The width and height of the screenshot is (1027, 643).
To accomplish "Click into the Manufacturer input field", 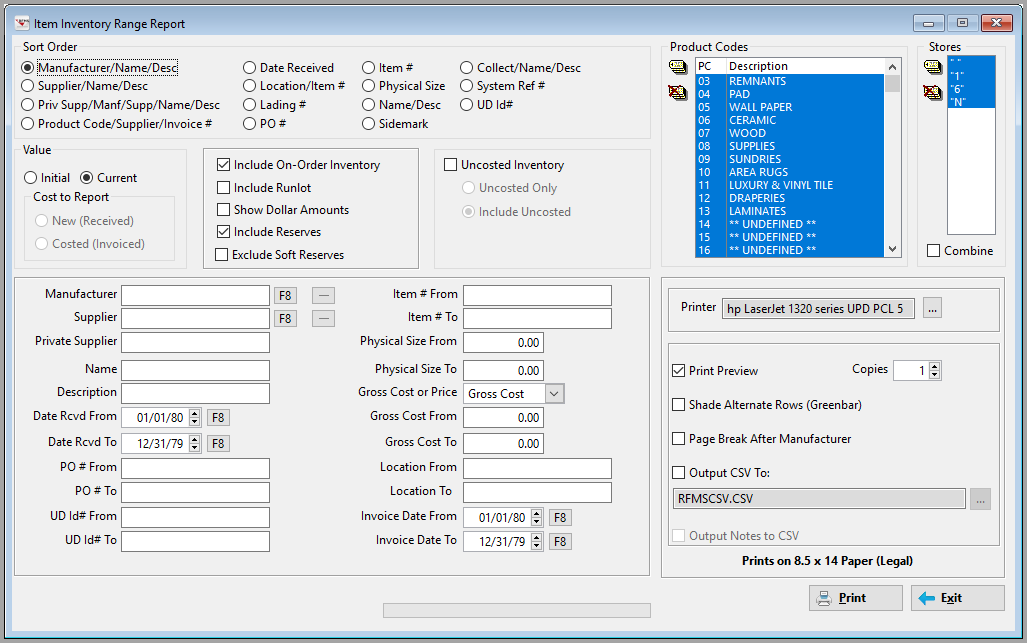I will point(195,295).
